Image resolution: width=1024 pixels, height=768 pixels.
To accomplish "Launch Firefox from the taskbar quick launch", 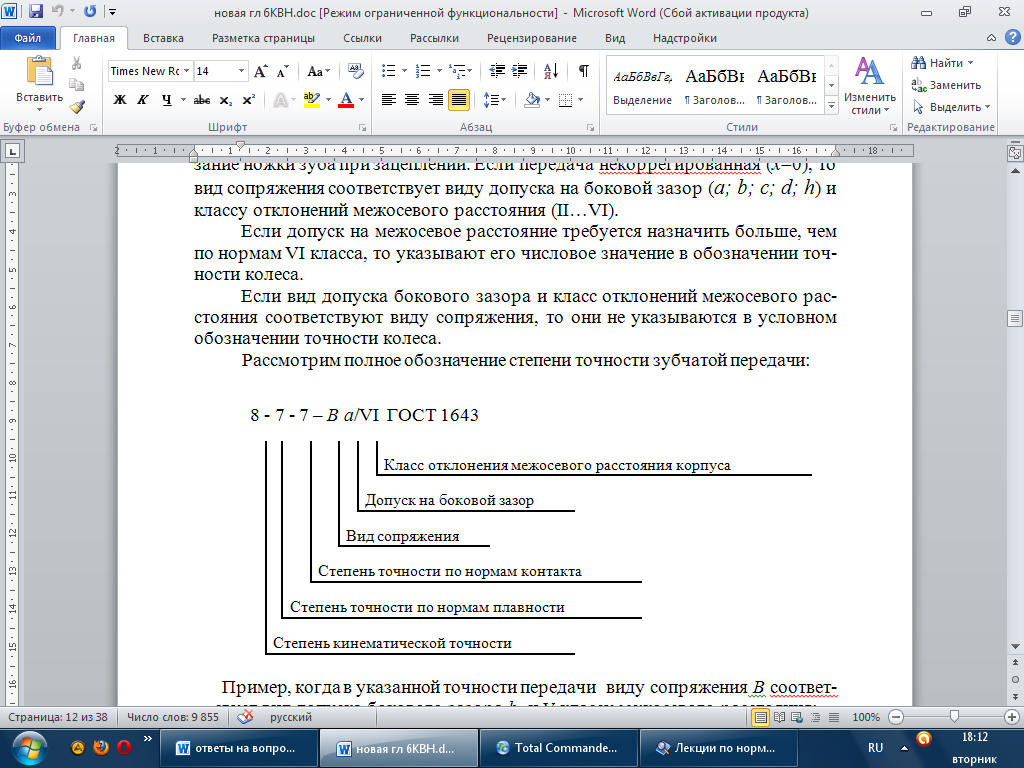I will click(x=101, y=747).
